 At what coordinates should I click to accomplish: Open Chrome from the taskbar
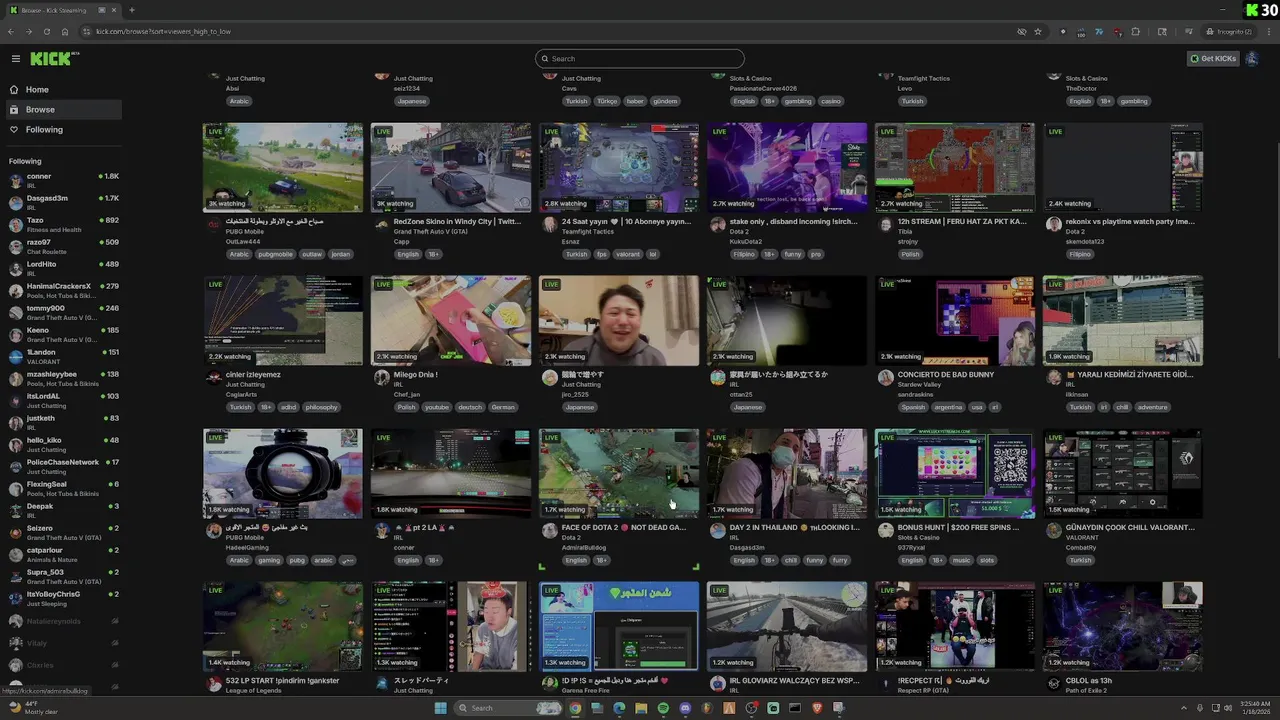[x=575, y=708]
